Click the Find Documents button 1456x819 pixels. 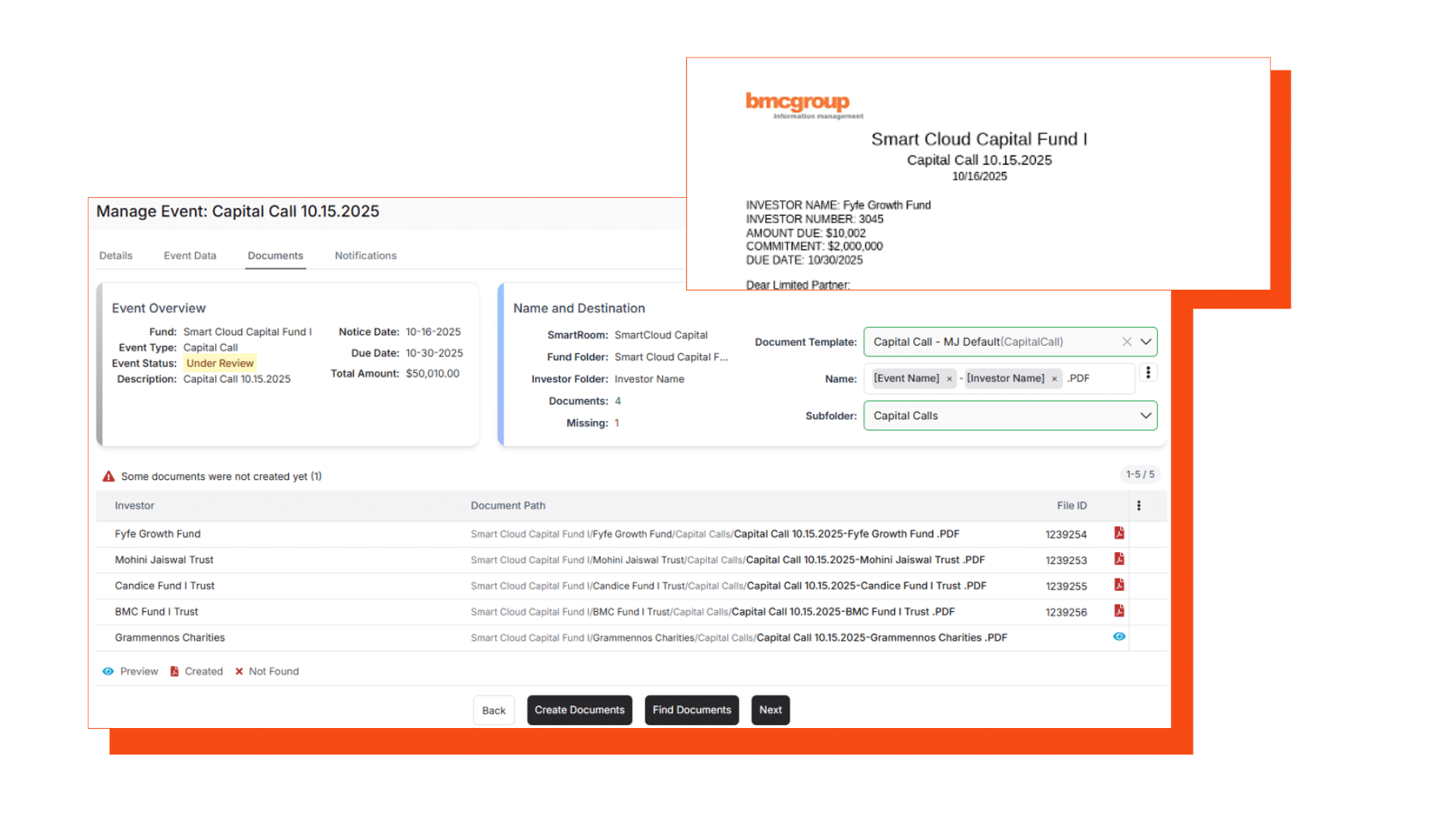coord(692,711)
